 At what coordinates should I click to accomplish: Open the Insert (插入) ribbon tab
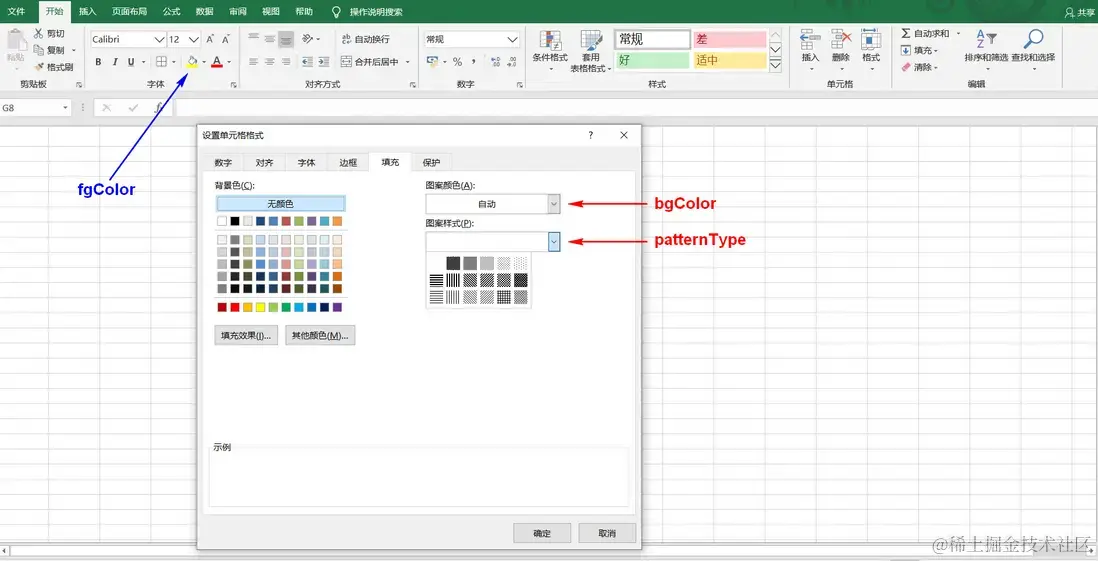click(88, 11)
